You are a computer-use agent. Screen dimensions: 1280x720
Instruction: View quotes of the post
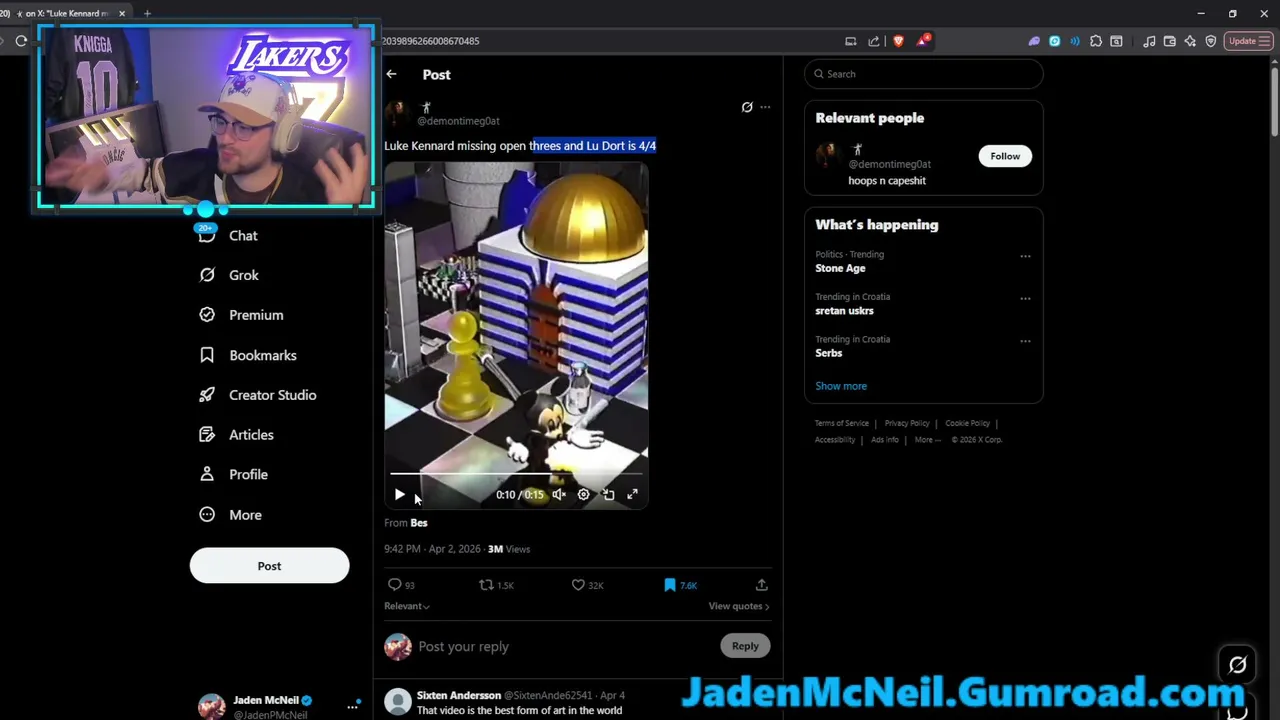(x=739, y=606)
